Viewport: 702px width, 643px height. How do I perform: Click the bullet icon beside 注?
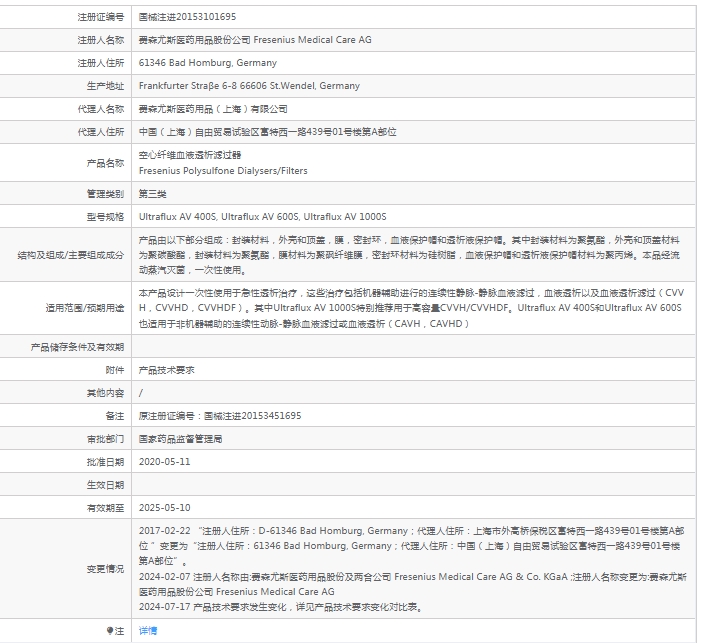pyautogui.click(x=110, y=631)
